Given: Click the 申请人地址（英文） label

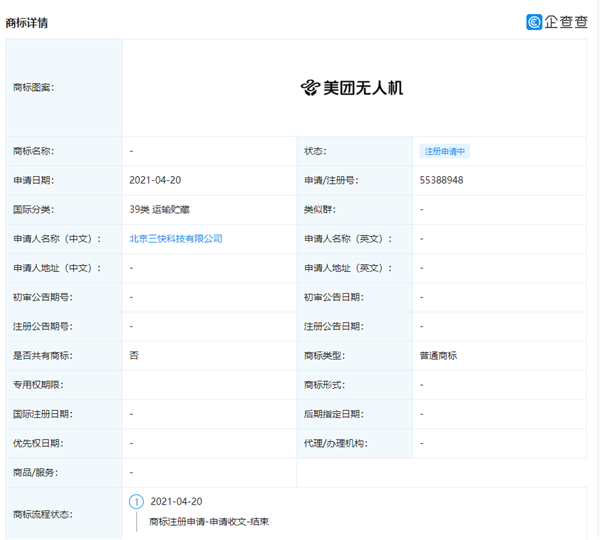Looking at the screenshot, I should point(348,268).
